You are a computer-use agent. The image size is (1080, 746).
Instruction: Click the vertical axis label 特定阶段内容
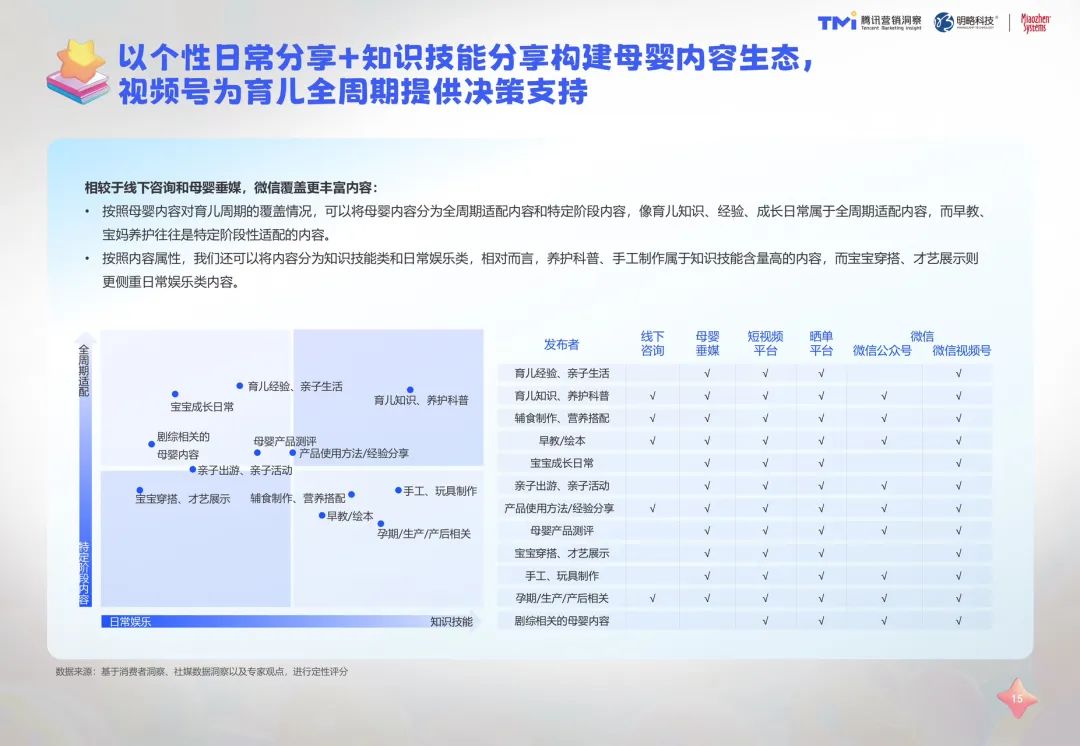[84, 573]
